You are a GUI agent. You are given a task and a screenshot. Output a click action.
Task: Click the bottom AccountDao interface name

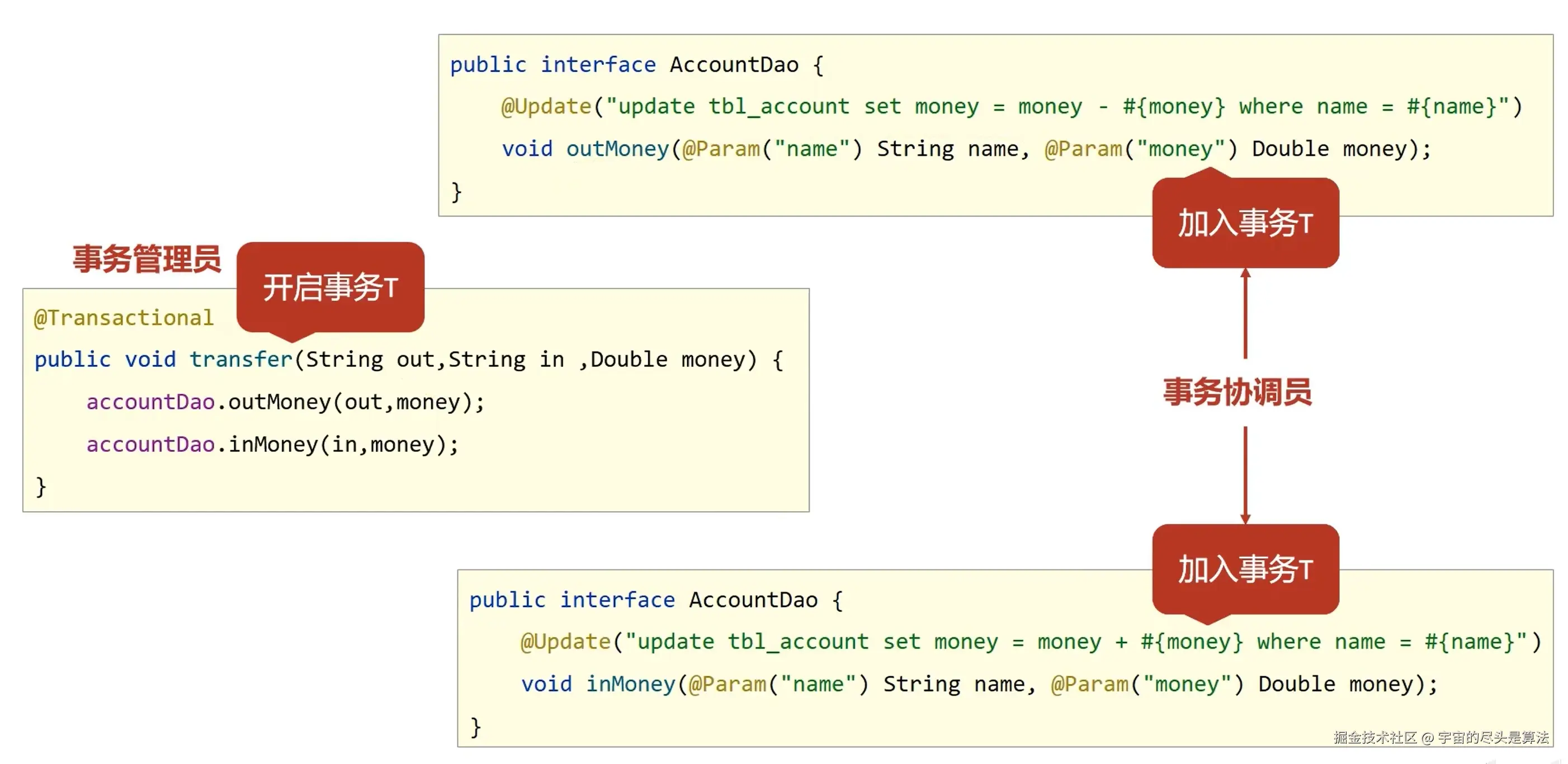[x=753, y=600]
